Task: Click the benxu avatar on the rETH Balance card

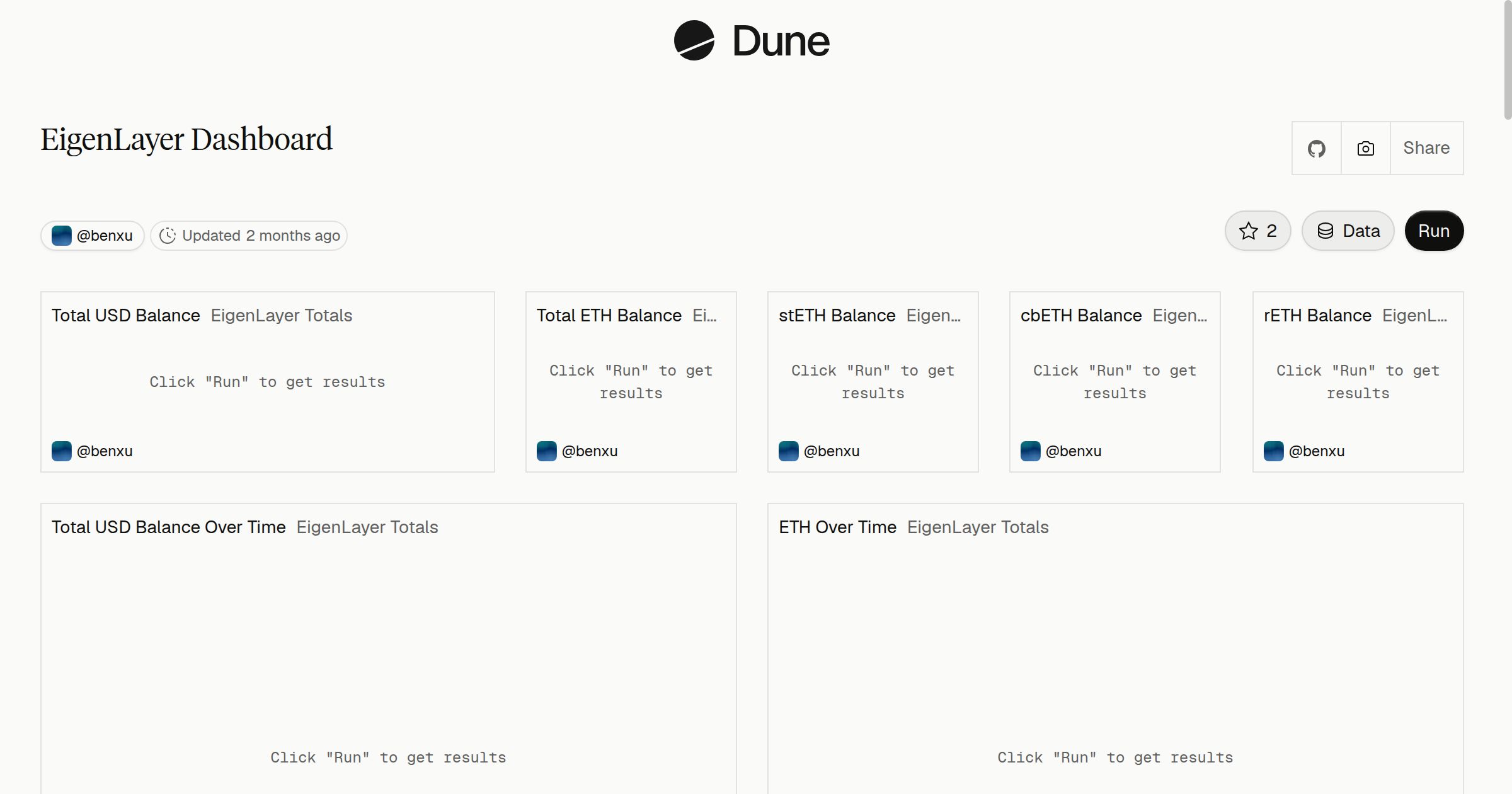Action: click(x=1273, y=451)
